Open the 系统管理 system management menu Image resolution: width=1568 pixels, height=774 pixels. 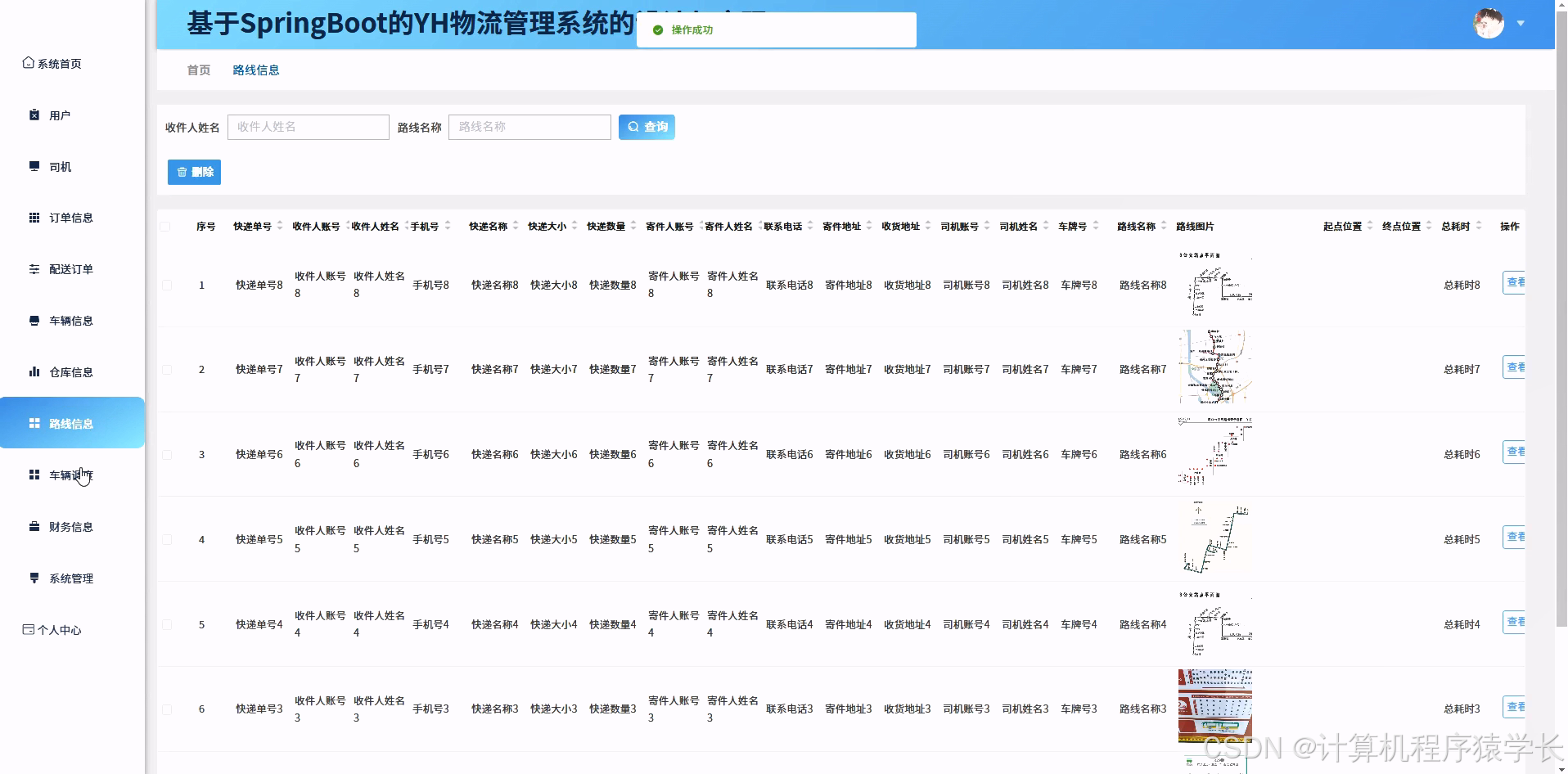[69, 578]
